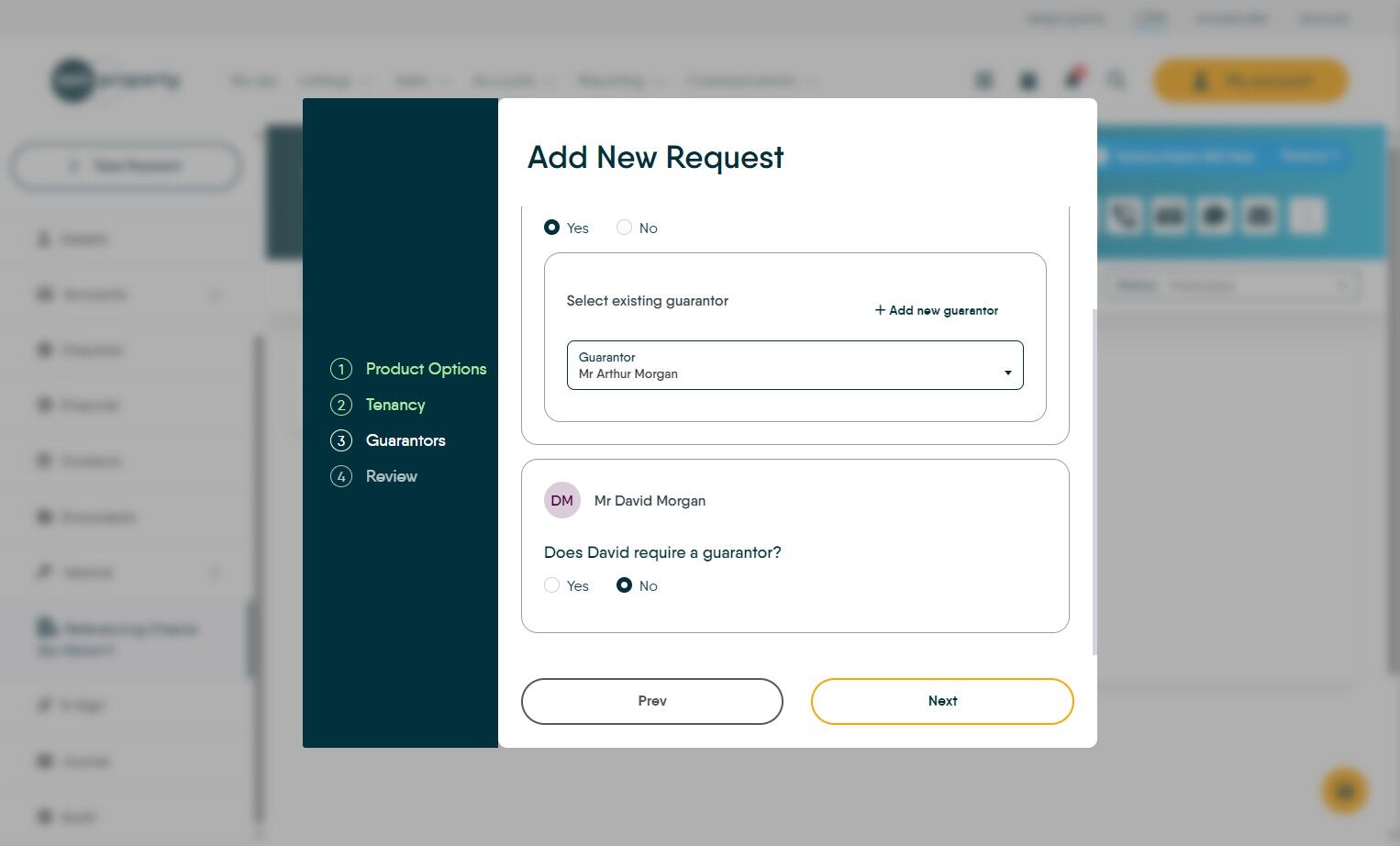The width and height of the screenshot is (1400, 846).
Task: Open the Guarantor dropdown showing Mr Arthur Morgan
Action: click(x=795, y=365)
